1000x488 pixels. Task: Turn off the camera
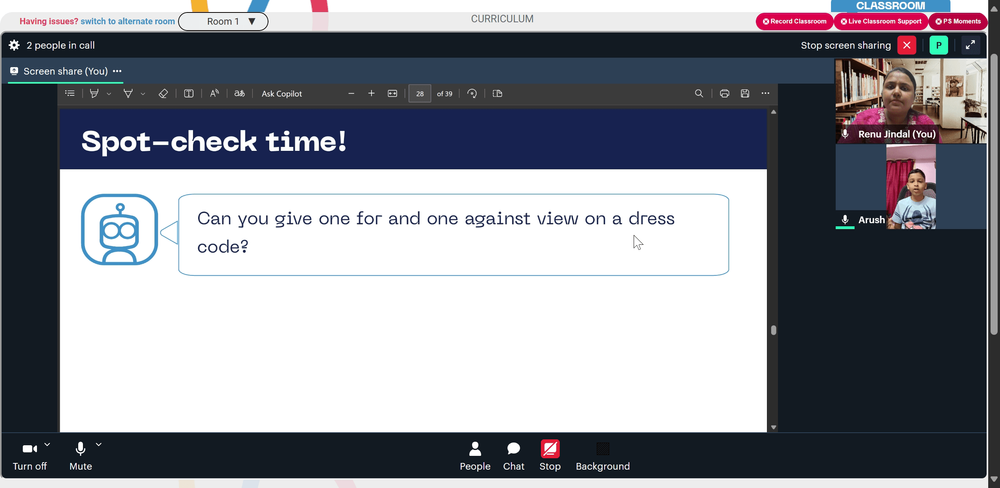coord(29,456)
